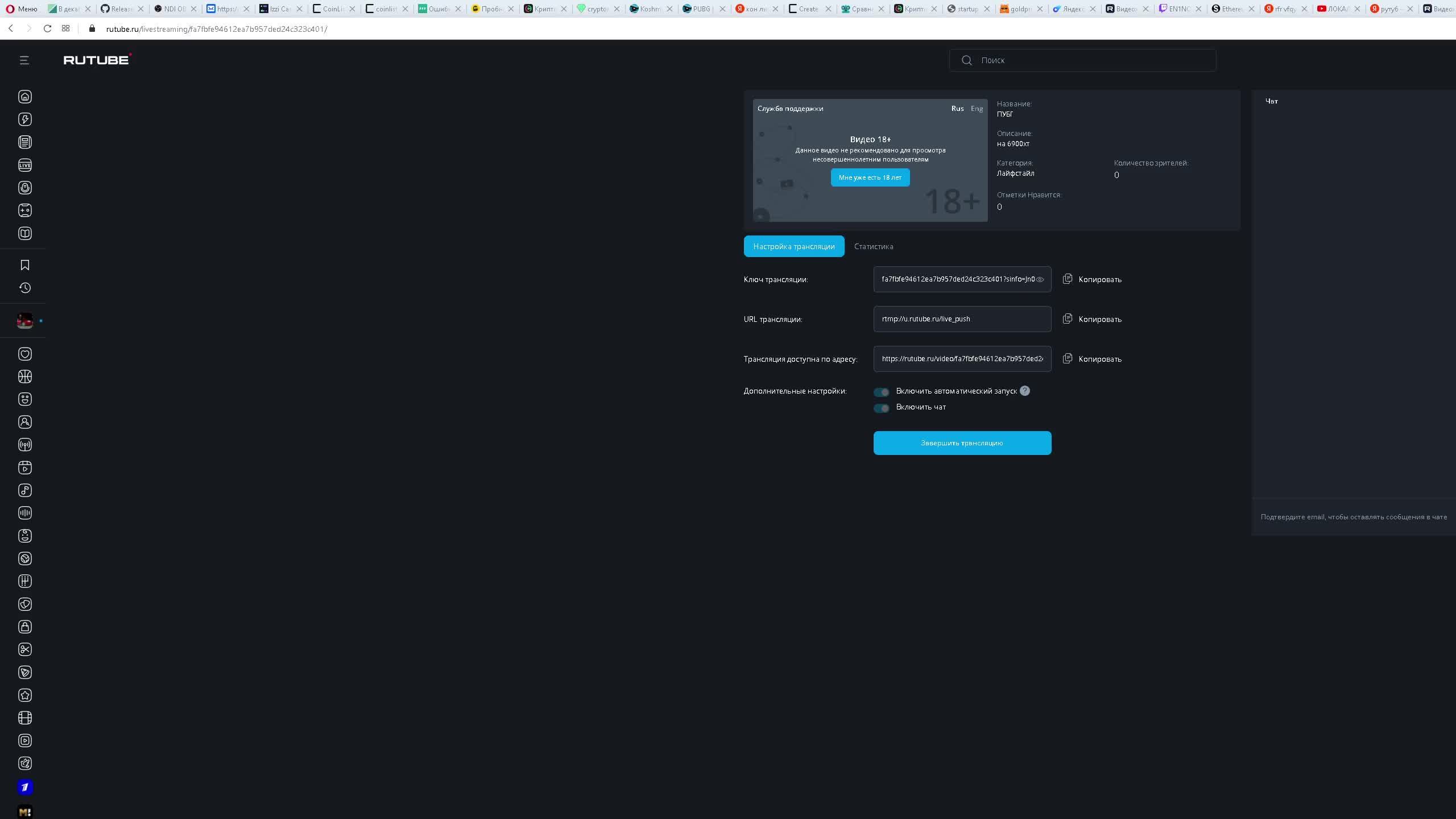Open watch history clock icon
The image size is (1456, 819).
pos(25,288)
